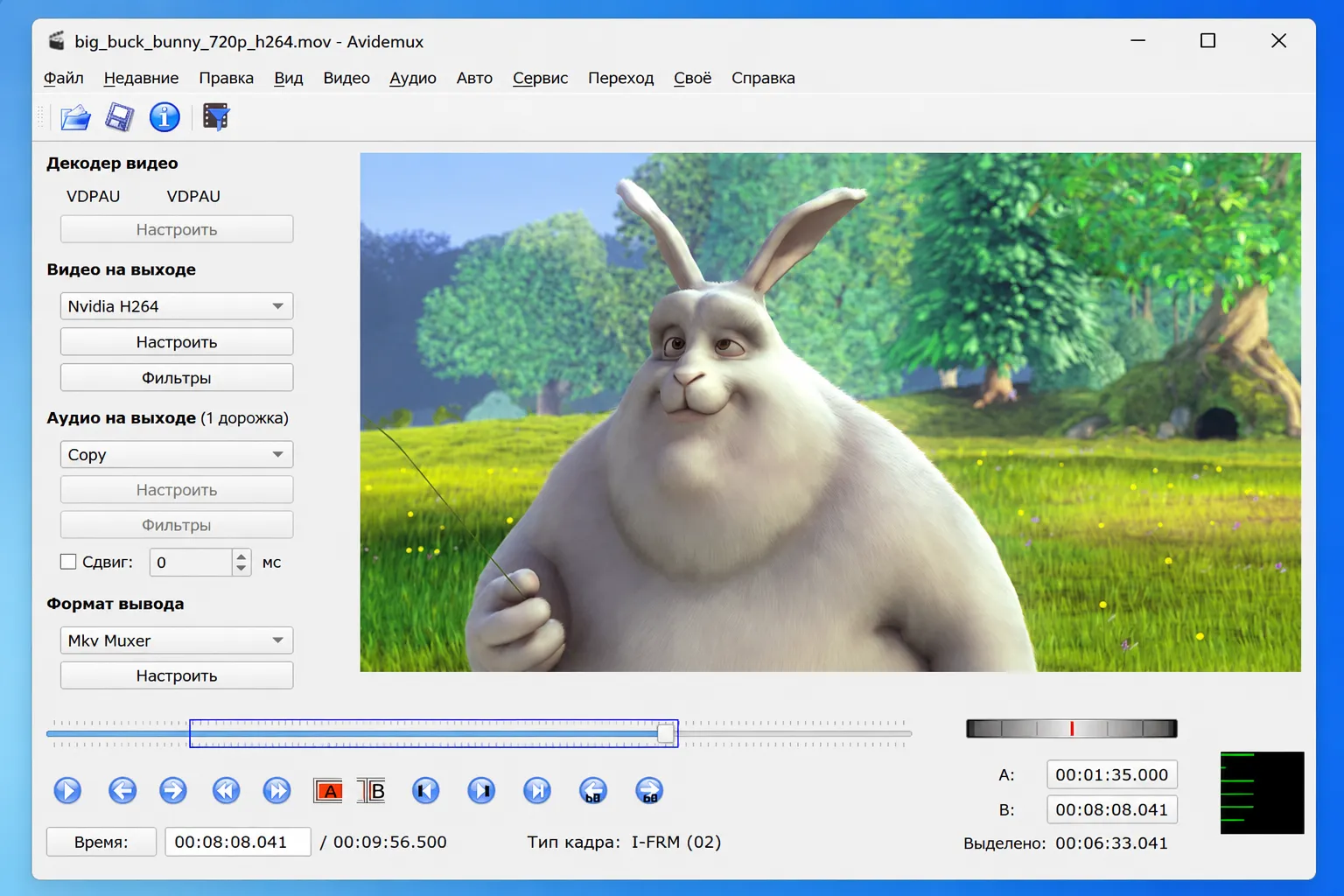Open the Справка menu

(763, 78)
